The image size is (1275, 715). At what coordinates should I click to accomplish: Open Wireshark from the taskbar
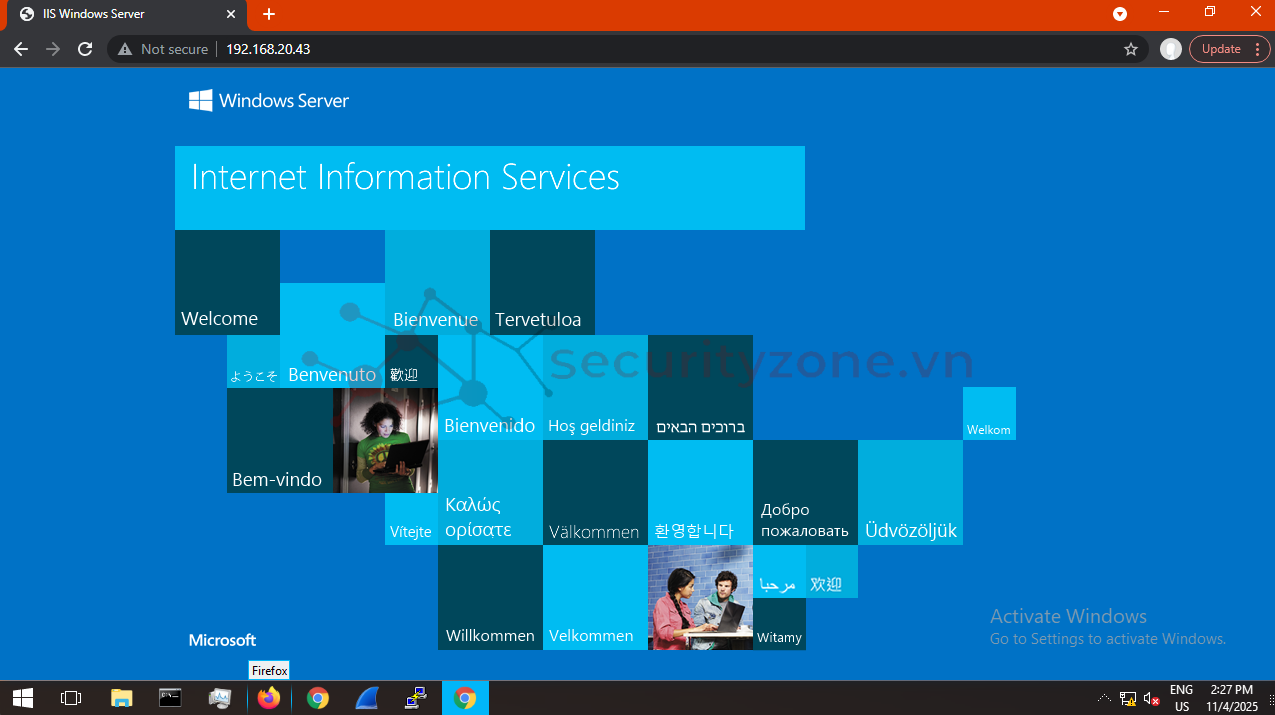(367, 697)
